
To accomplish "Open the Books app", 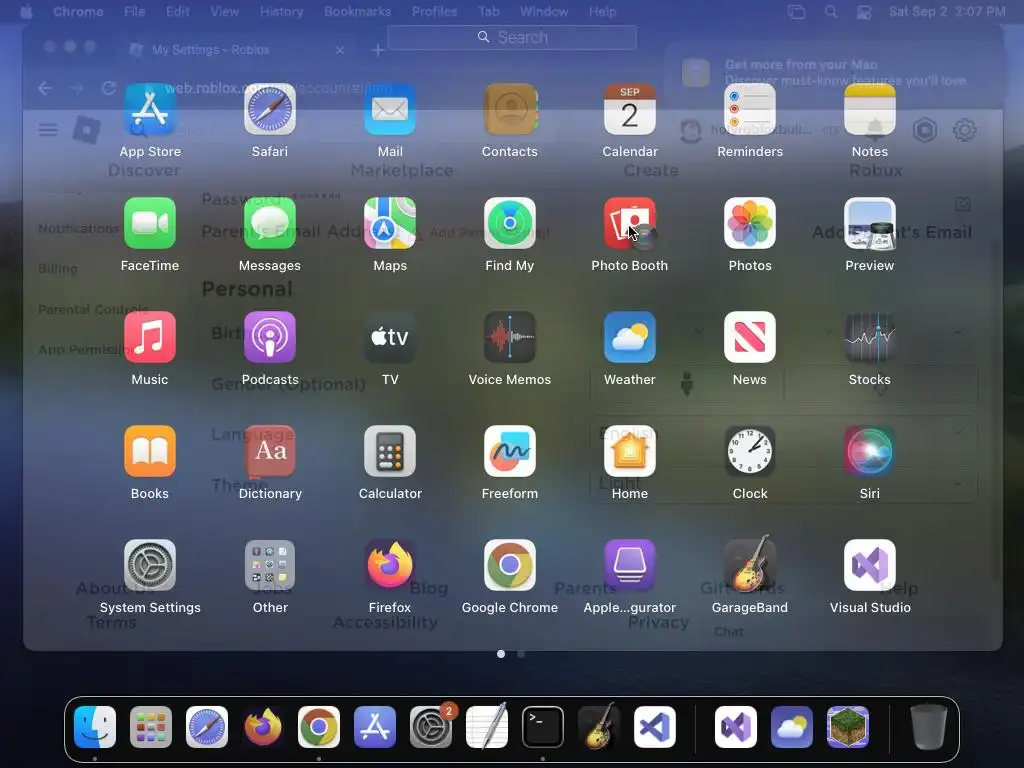I will click(x=150, y=451).
